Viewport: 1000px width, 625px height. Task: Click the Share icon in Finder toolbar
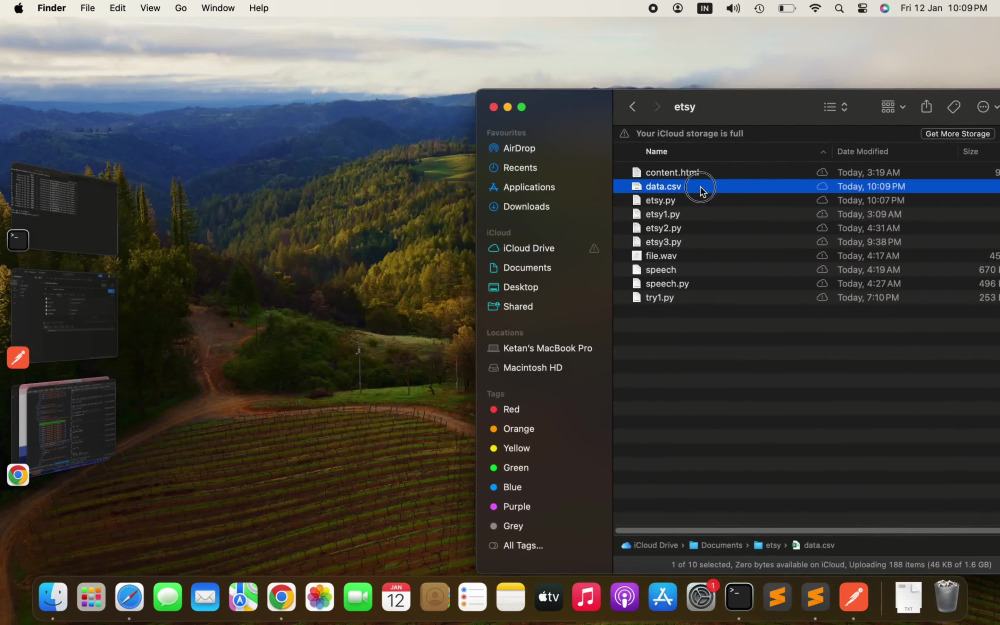(x=926, y=107)
